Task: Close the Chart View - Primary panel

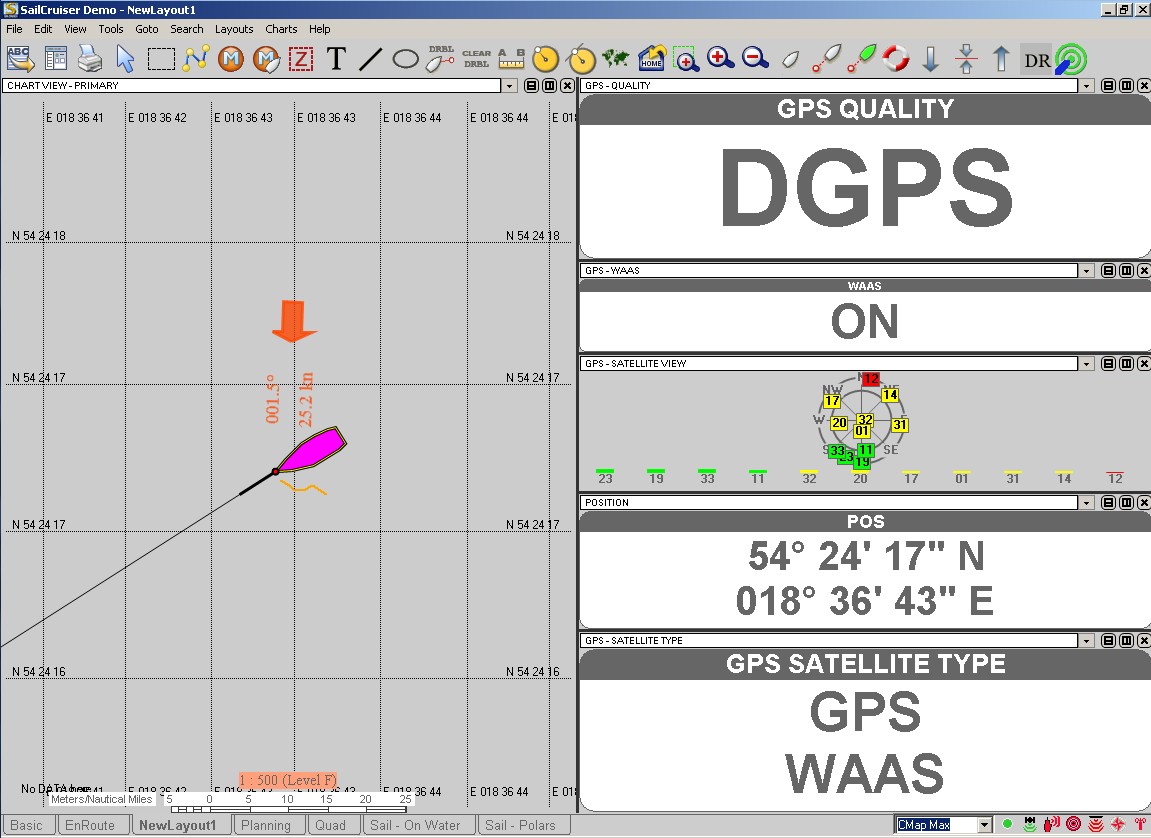Action: coord(567,86)
